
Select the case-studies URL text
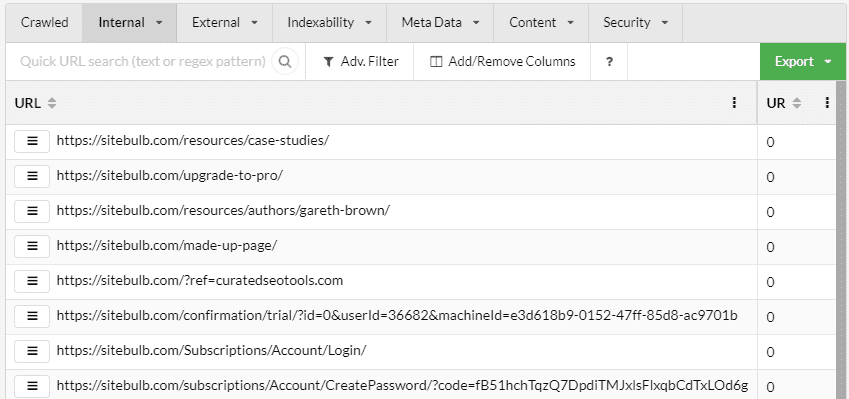pos(193,141)
